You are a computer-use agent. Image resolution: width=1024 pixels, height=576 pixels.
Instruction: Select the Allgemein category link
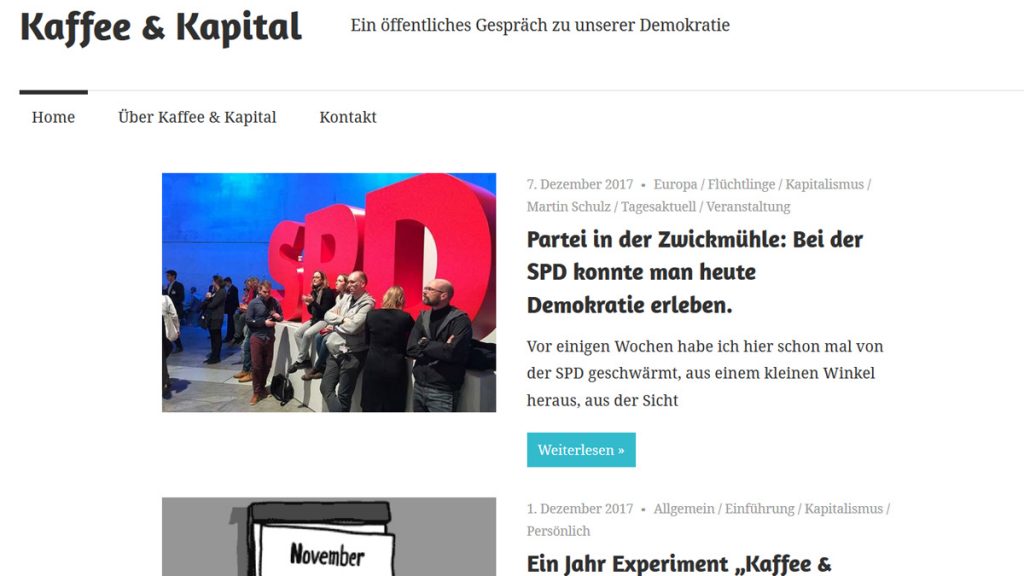(x=684, y=509)
